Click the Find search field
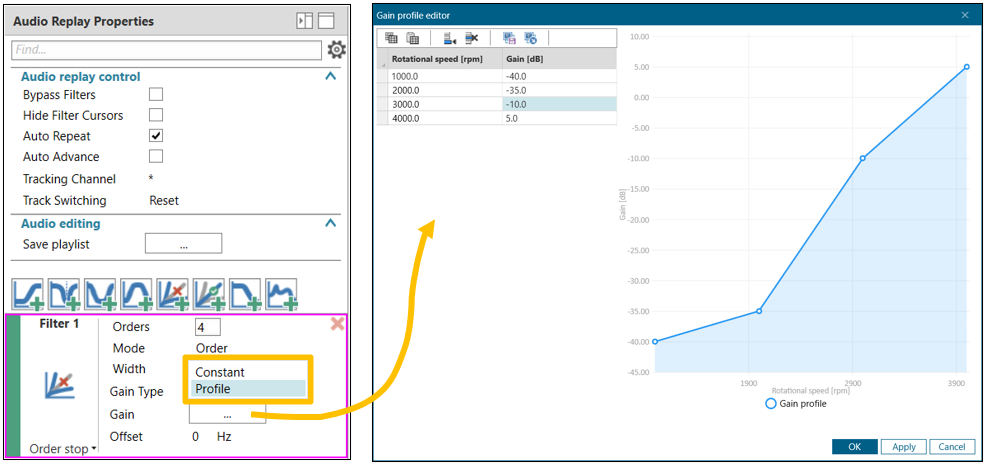986x463 pixels. 166,49
